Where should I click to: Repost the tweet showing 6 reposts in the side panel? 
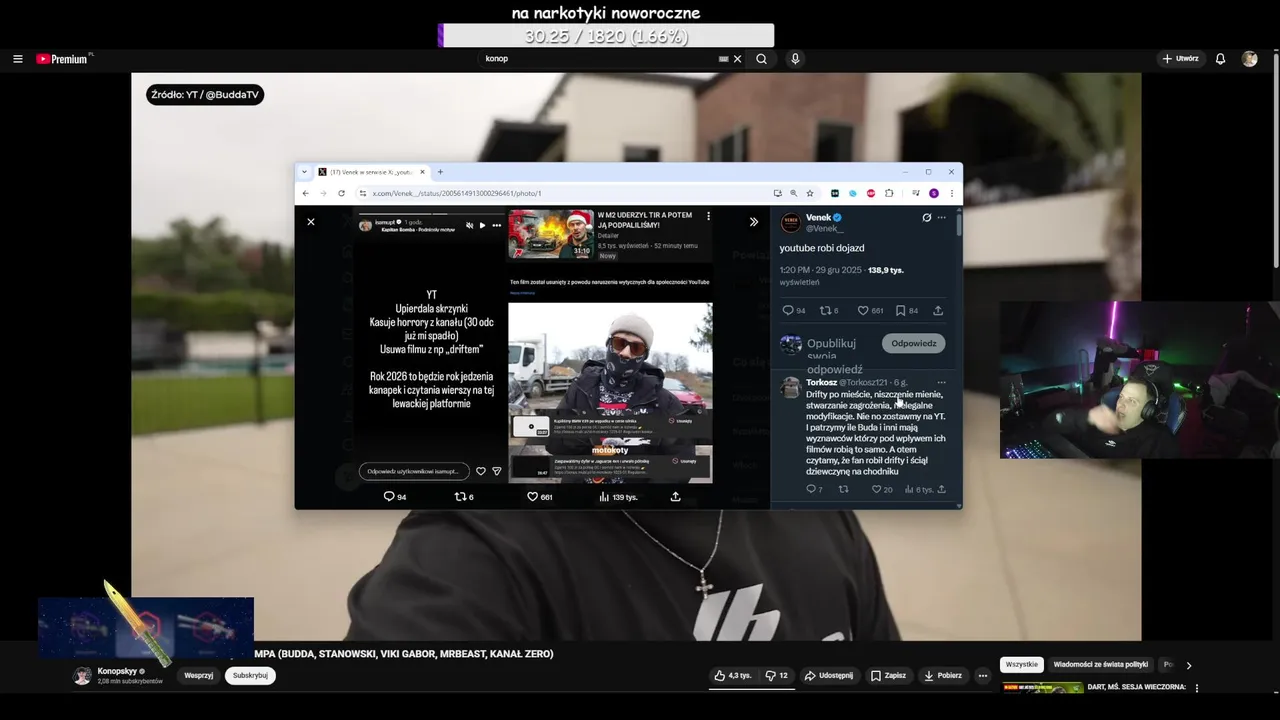829,310
